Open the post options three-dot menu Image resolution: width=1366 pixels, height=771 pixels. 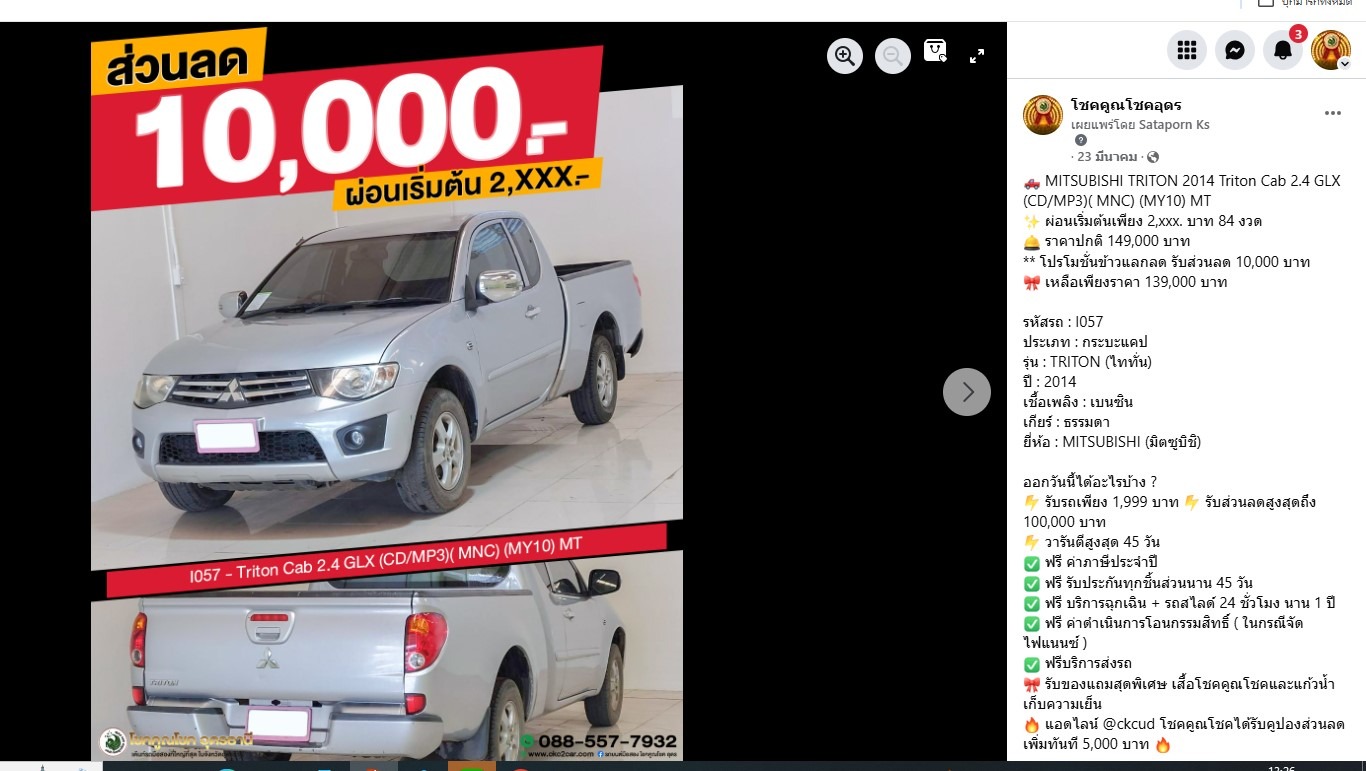click(x=1333, y=113)
